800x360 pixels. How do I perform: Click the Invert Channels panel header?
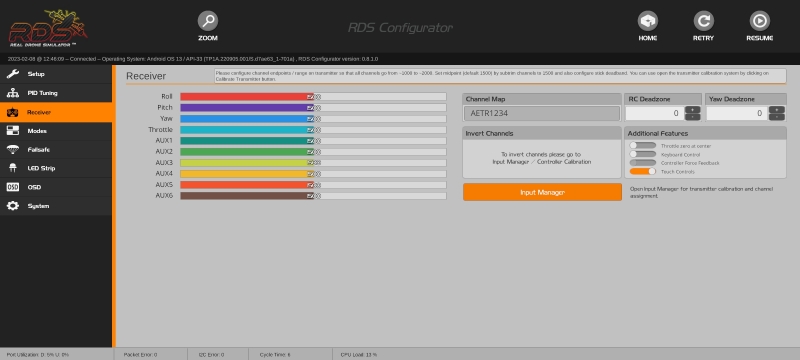tap(542, 133)
